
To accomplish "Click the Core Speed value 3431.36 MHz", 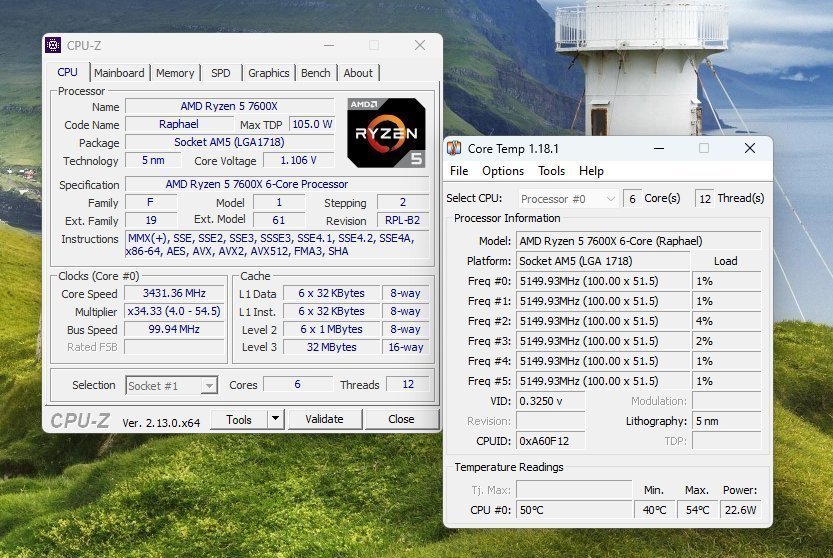I will [x=174, y=293].
